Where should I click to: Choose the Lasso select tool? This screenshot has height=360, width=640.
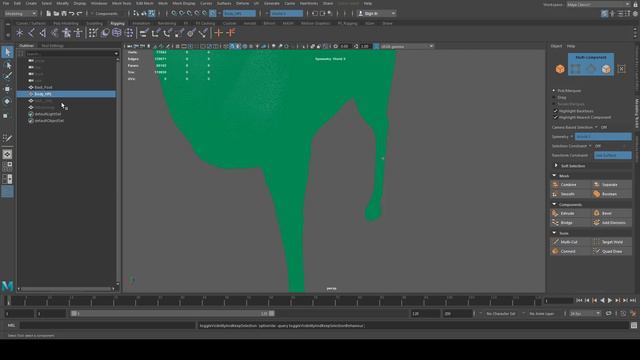[x=7, y=65]
